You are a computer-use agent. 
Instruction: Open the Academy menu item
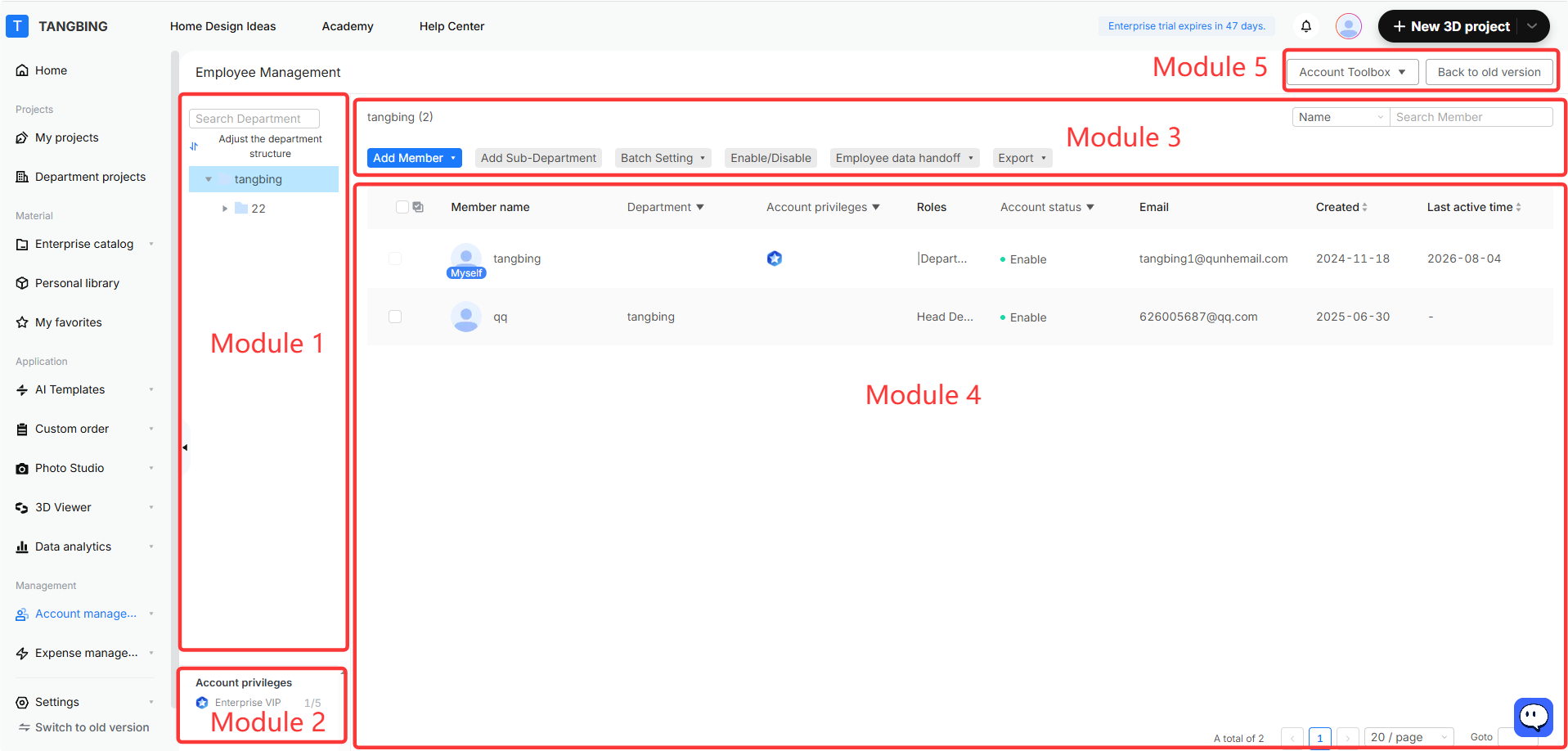[348, 26]
